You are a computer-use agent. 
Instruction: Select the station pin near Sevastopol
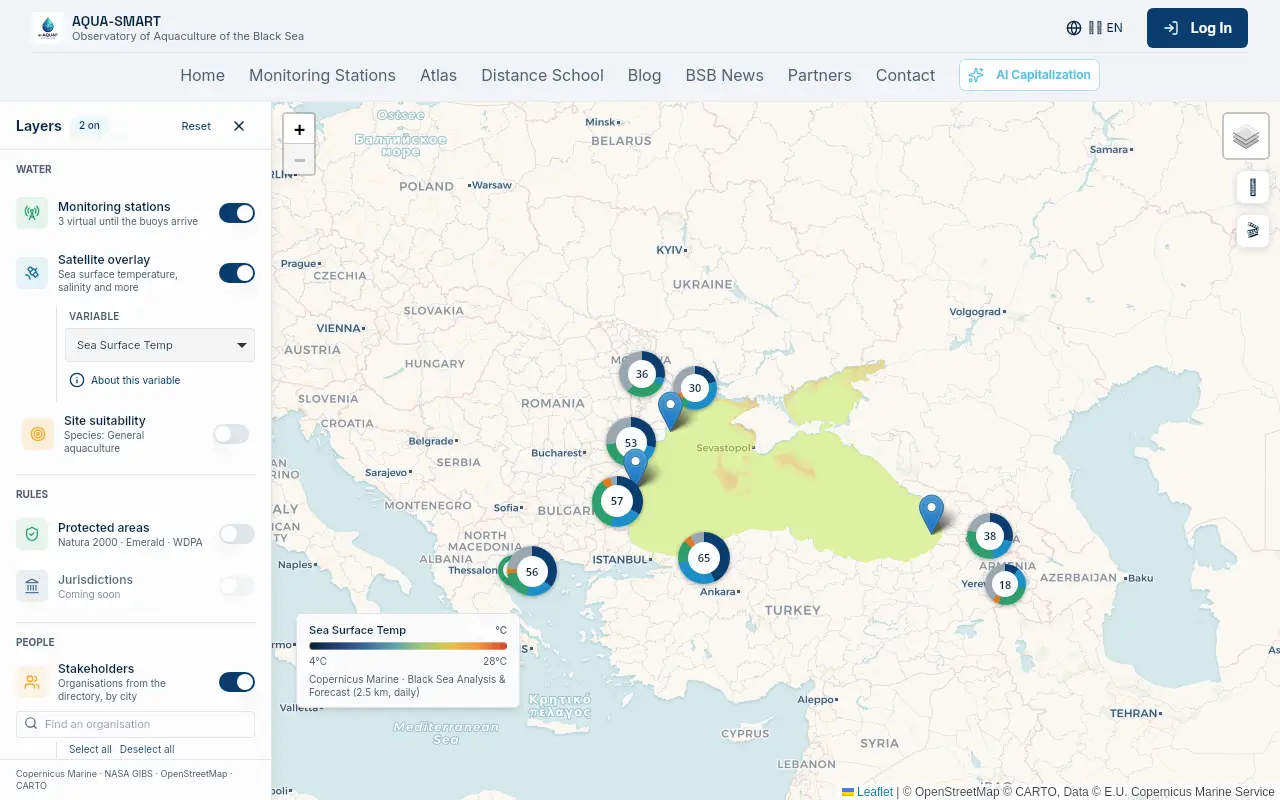coord(671,410)
